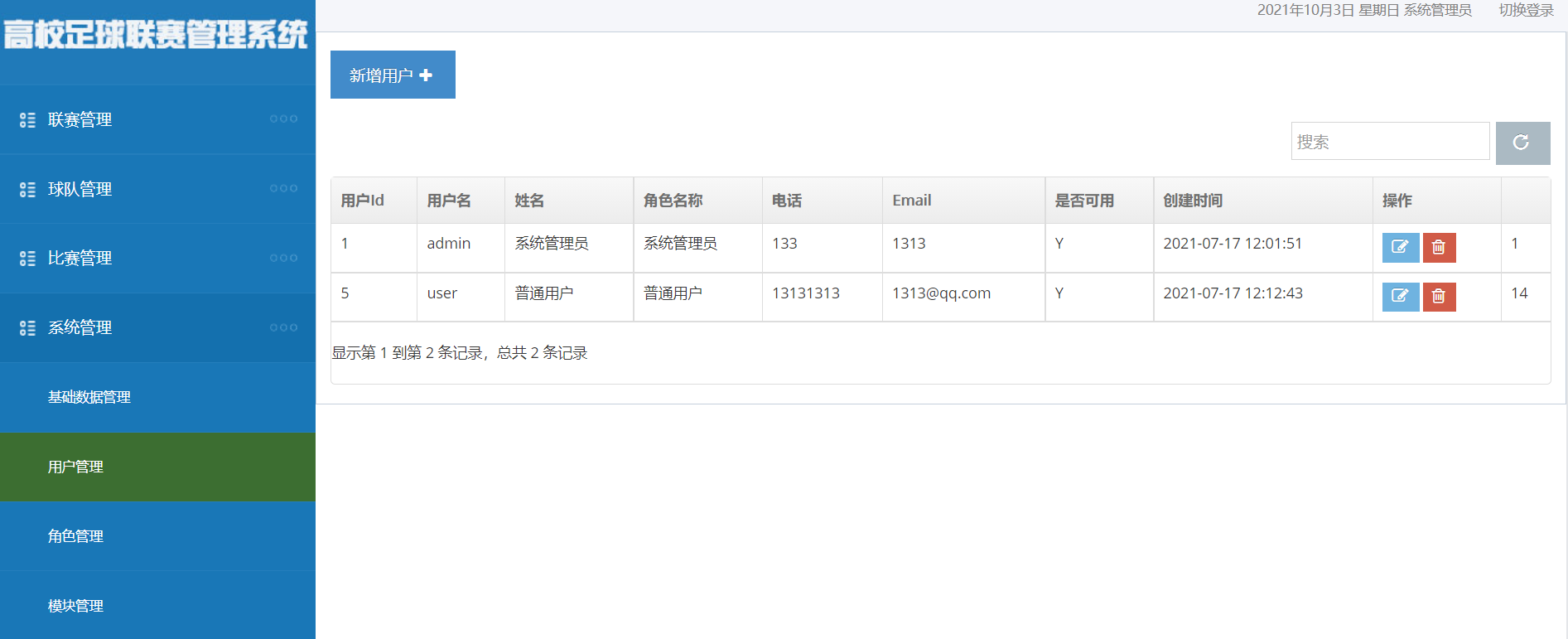1568x639 pixels.
Task: Expand 球队管理 via its three-dot indicator
Action: 283,188
